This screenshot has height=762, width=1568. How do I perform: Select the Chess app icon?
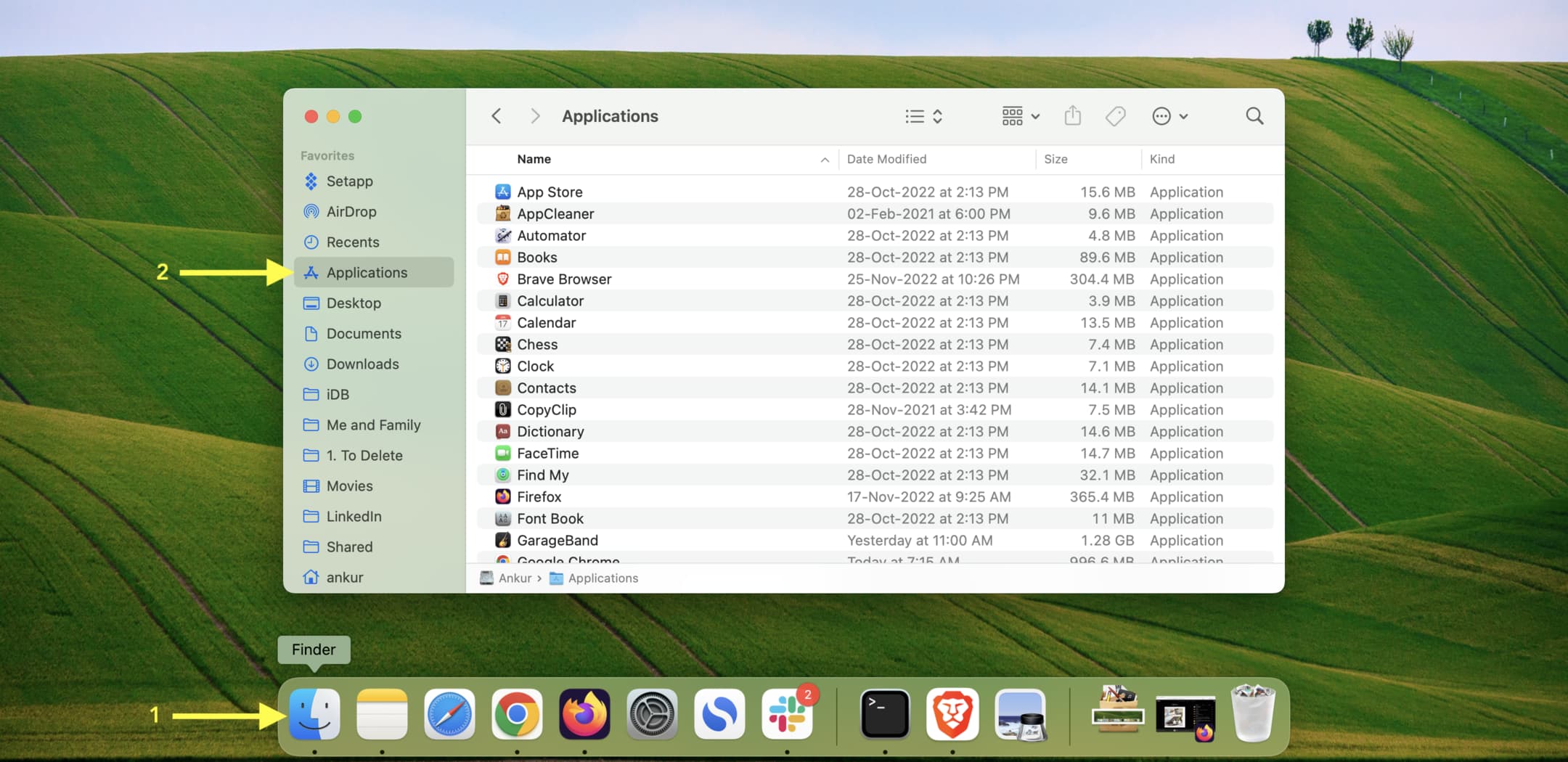(x=503, y=344)
